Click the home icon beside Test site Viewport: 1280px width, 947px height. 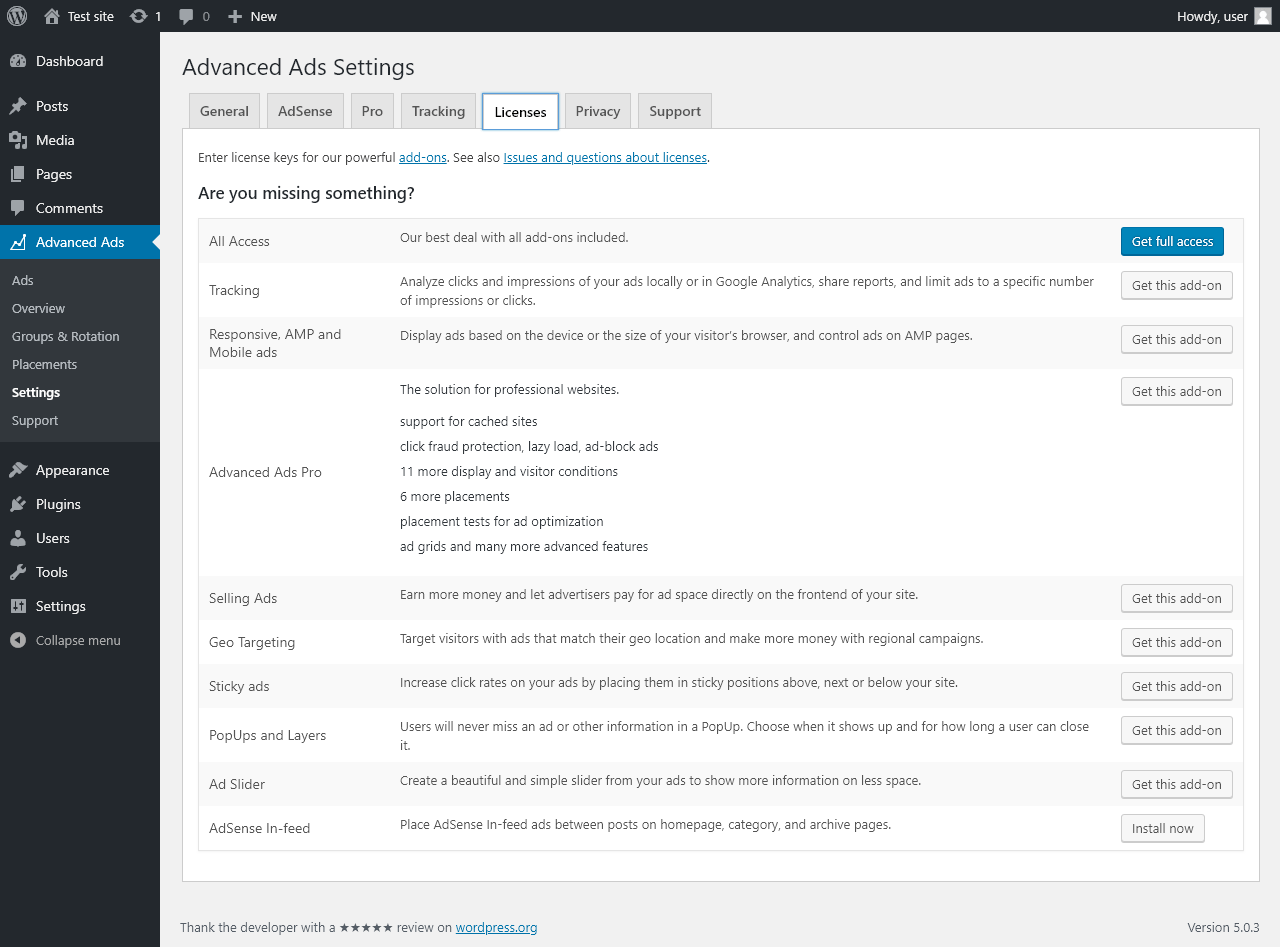coord(52,16)
